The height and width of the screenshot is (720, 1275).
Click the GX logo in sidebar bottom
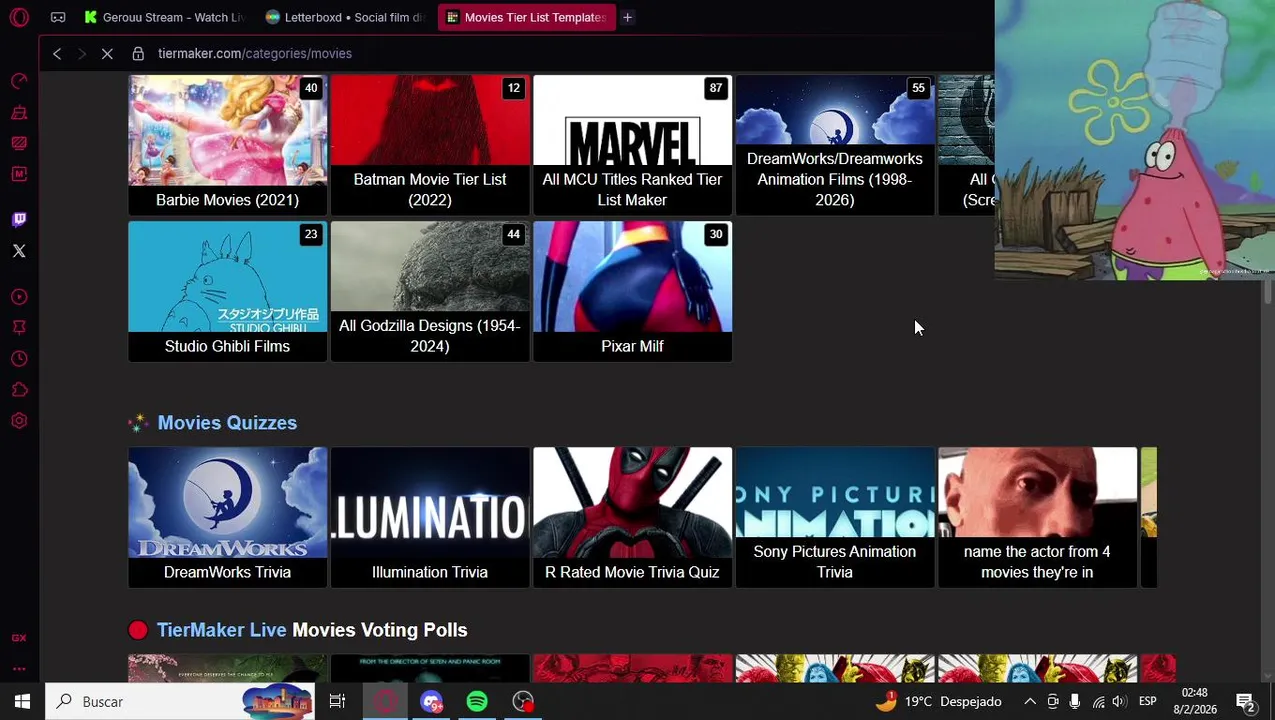point(19,638)
